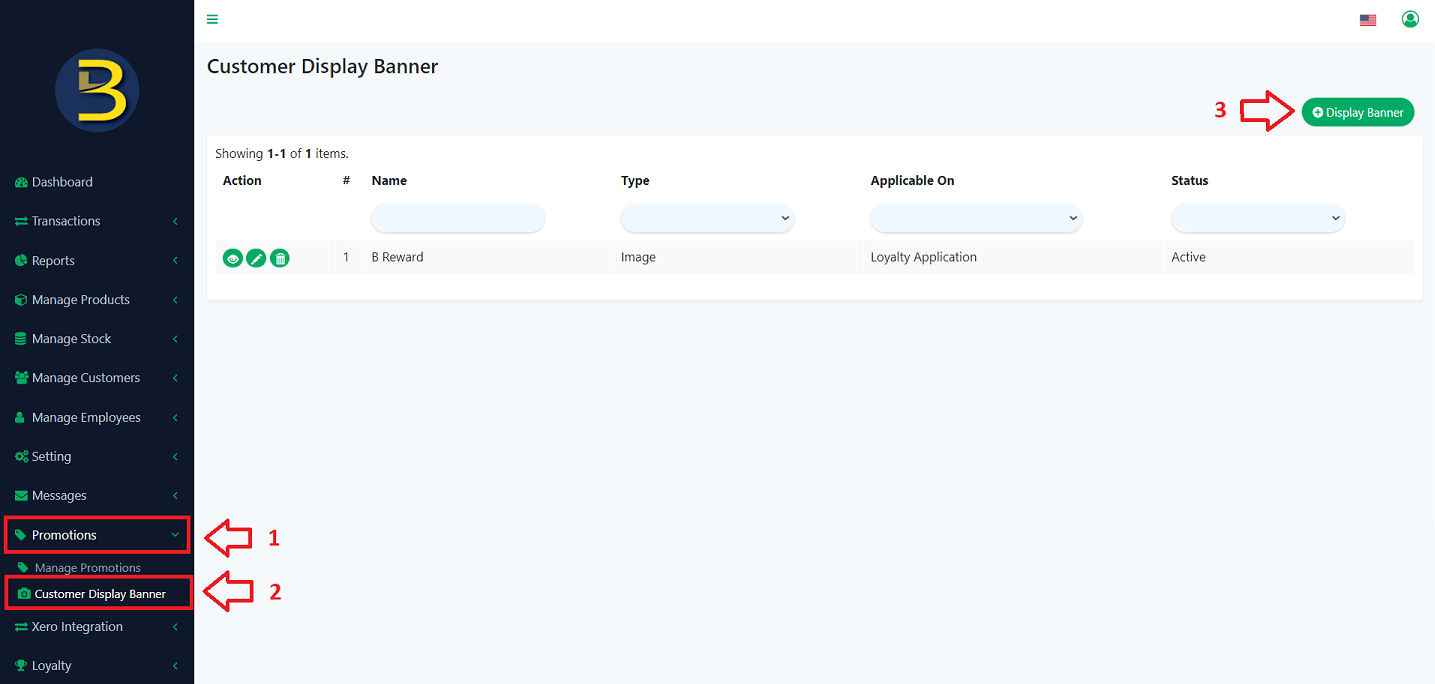Click the US flag language icon

point(1368,19)
